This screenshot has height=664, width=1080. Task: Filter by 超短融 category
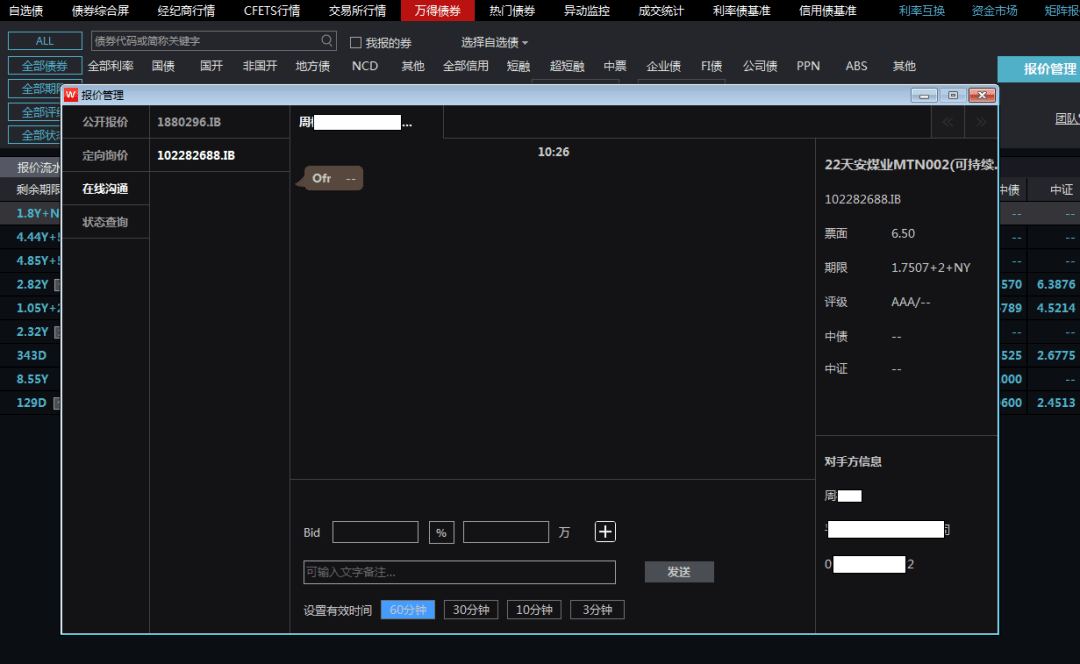coord(567,66)
